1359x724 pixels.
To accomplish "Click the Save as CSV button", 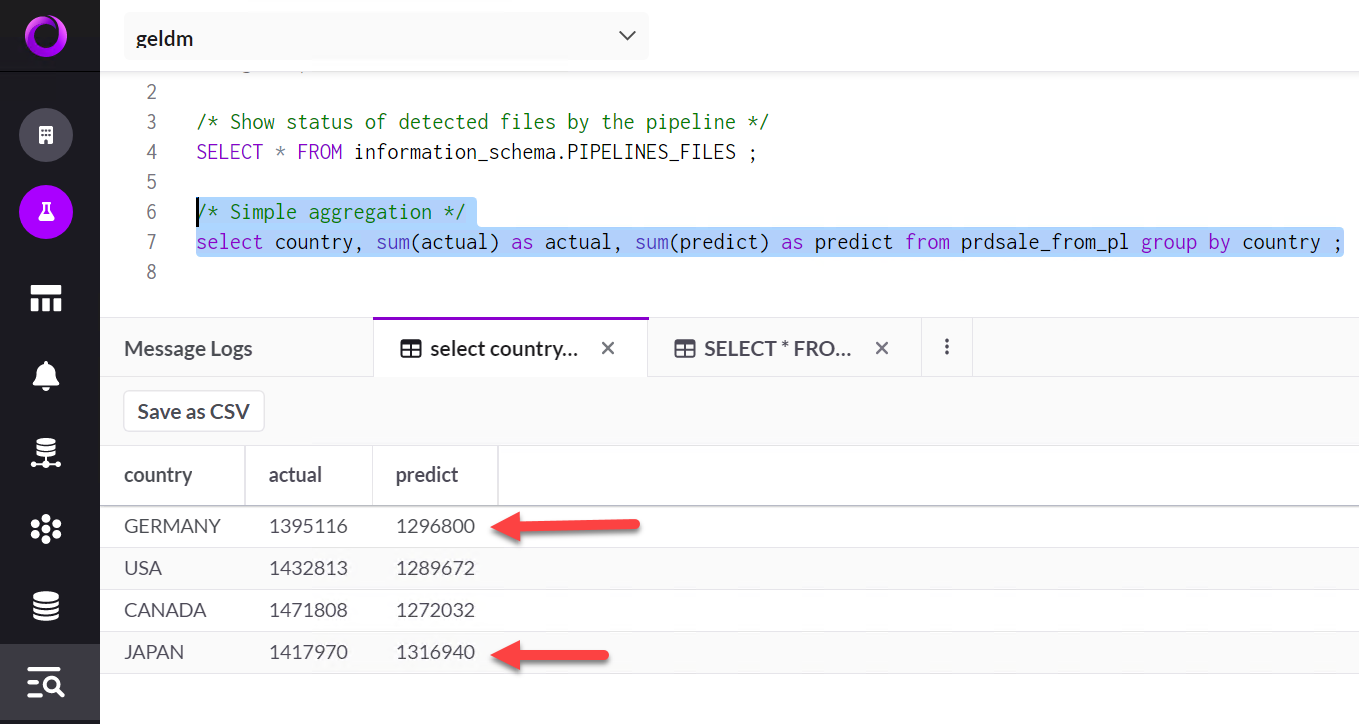I will point(193,410).
